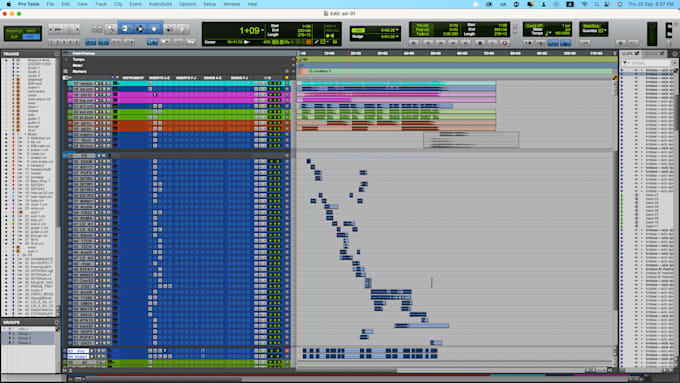The width and height of the screenshot is (680, 383).
Task: Open the Tracks list pop-up menu button
Action: (57, 54)
